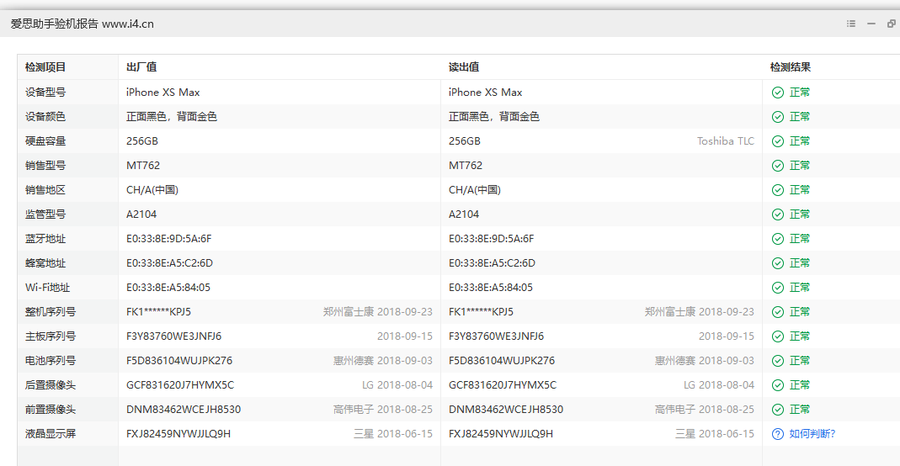Select the 液晶显示屏 row label

pos(51,434)
